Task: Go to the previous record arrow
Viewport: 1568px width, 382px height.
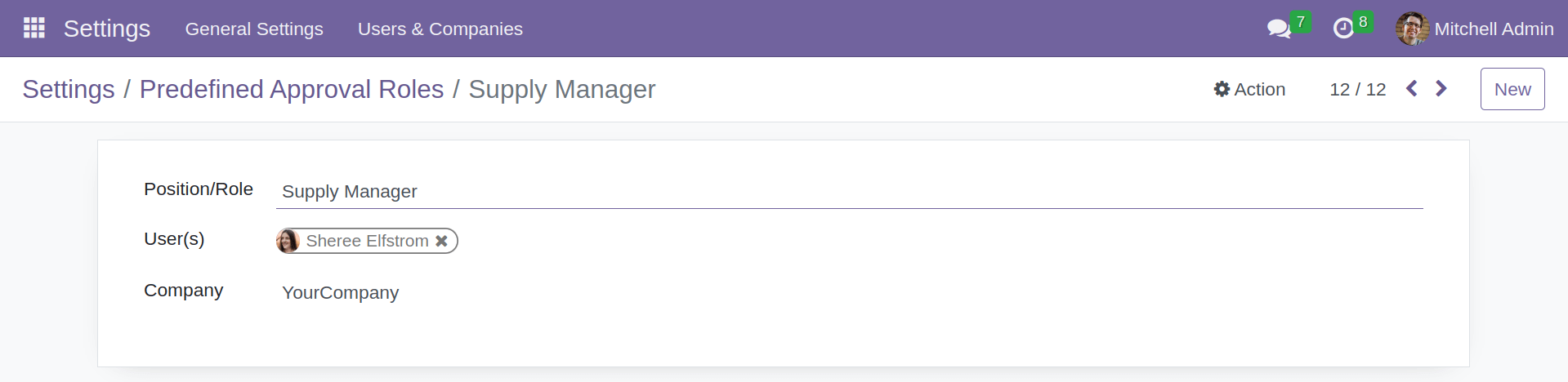Action: click(1411, 89)
